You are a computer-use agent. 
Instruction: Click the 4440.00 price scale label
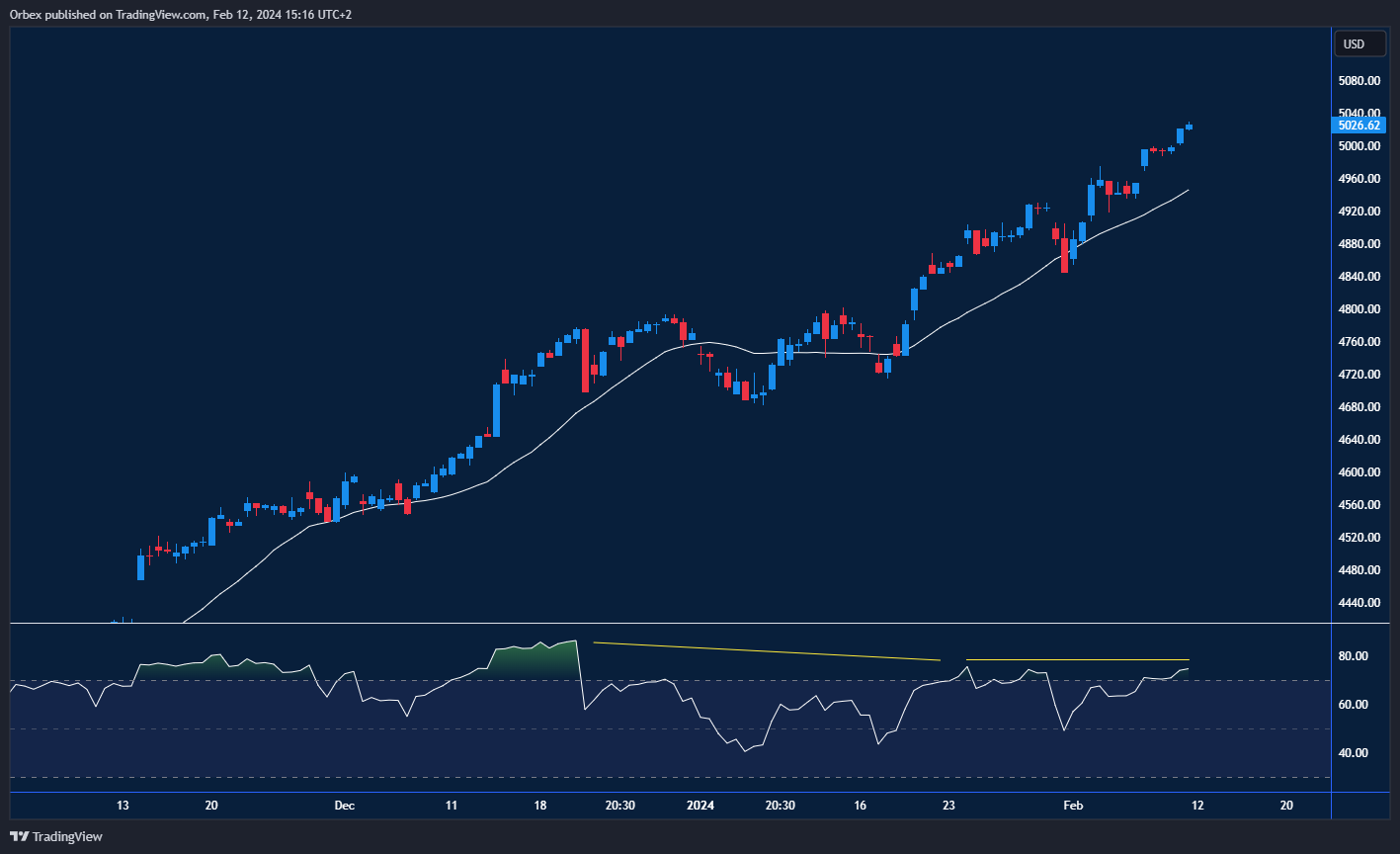click(1358, 602)
